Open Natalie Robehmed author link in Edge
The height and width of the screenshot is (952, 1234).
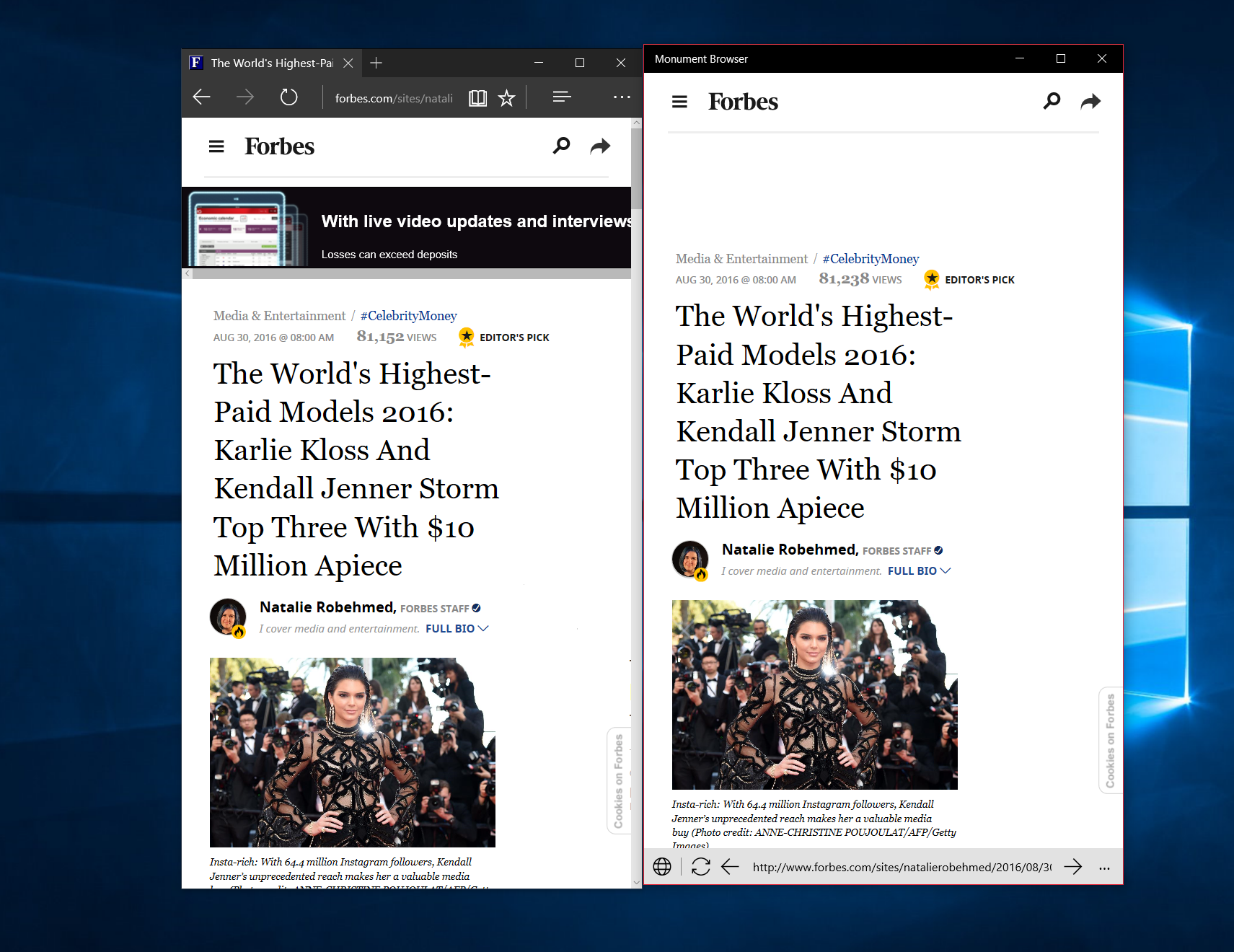pyautogui.click(x=327, y=607)
